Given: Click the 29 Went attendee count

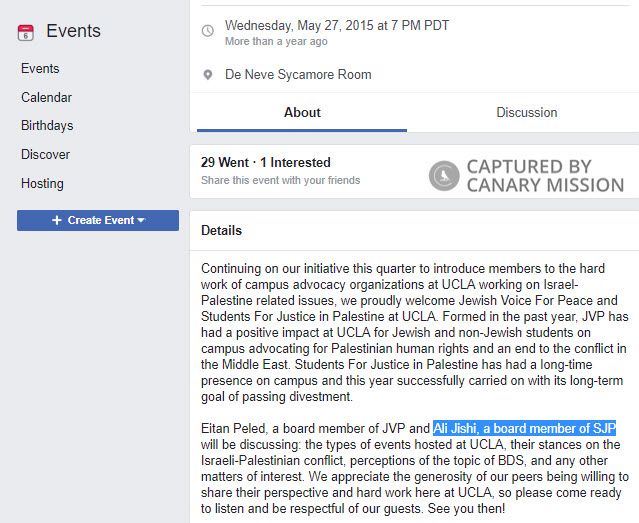Looking at the screenshot, I should click(x=225, y=162).
